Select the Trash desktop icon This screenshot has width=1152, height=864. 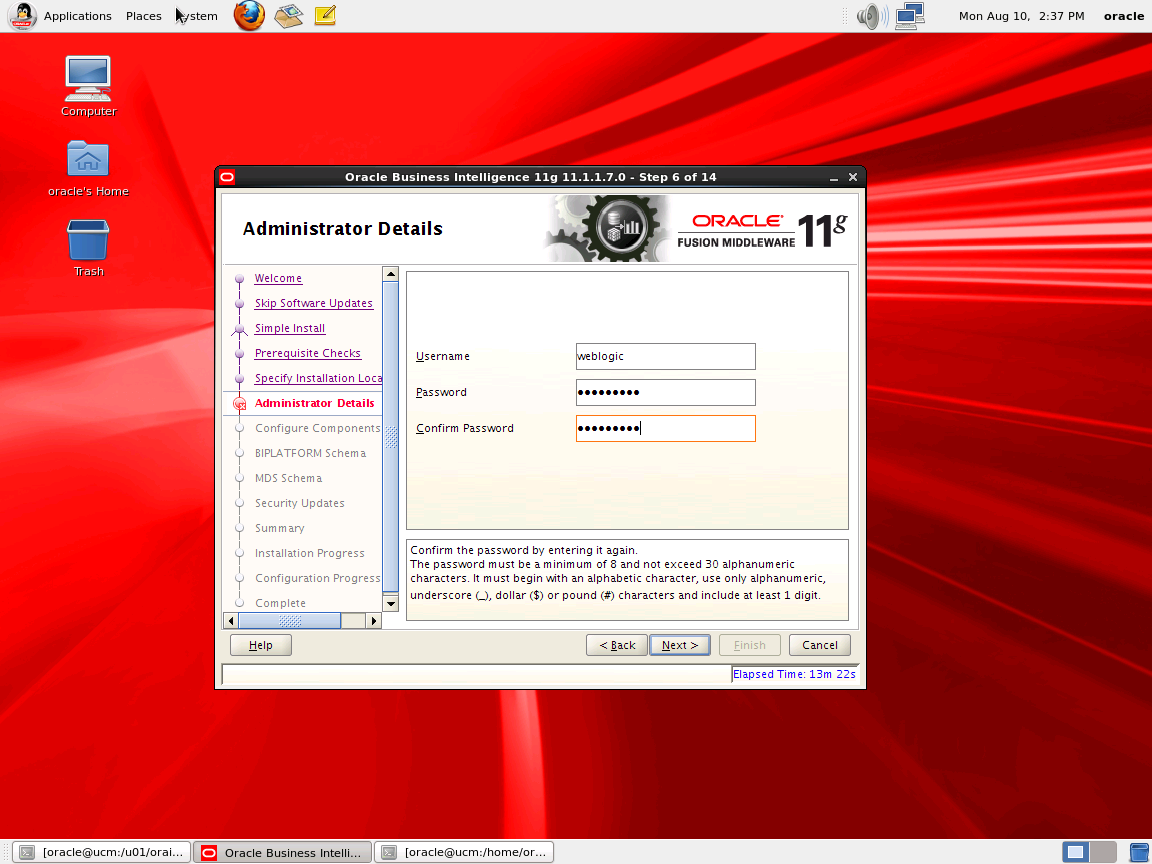tap(88, 248)
